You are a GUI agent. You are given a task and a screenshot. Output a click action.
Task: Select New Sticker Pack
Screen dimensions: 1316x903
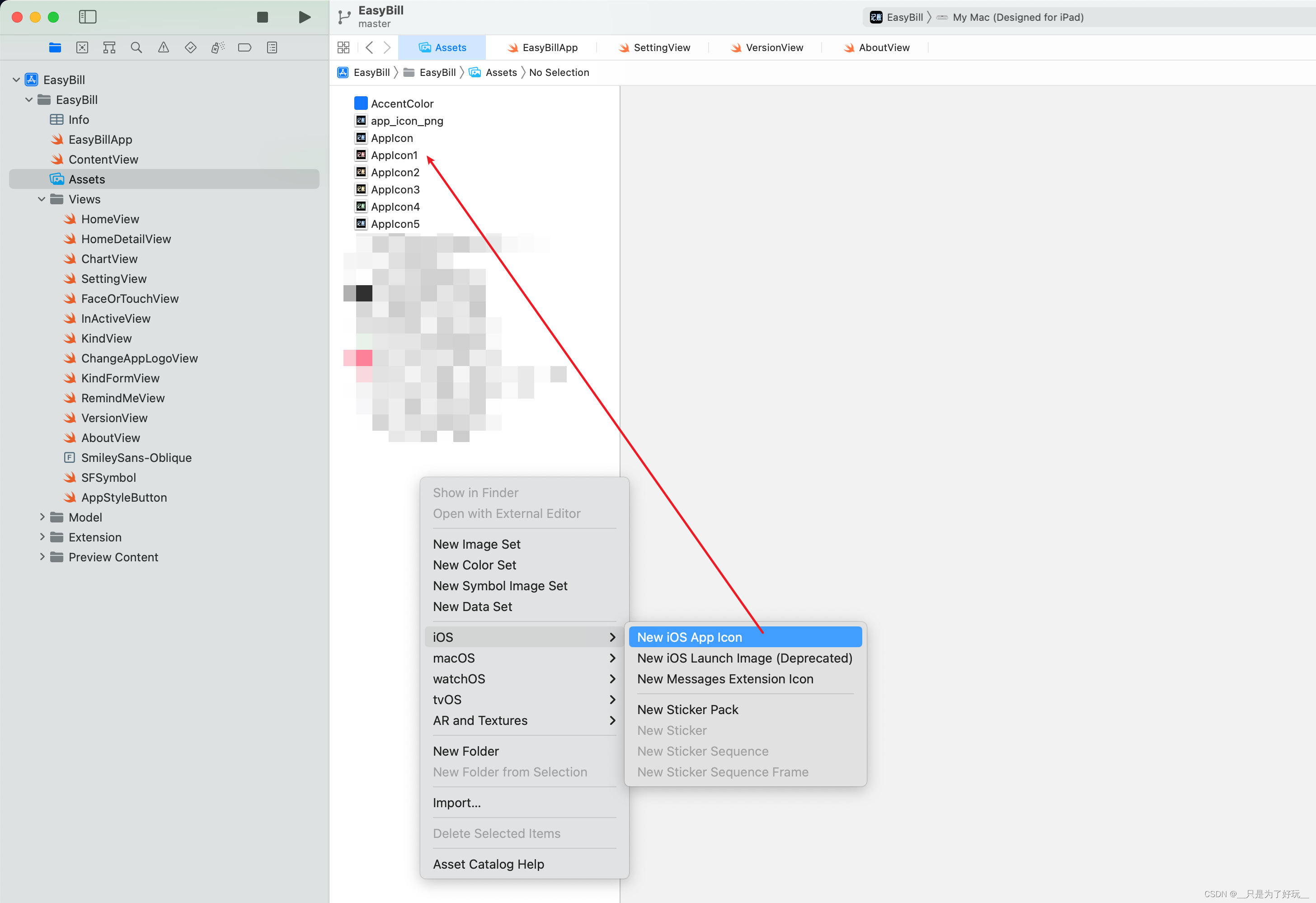(x=745, y=710)
